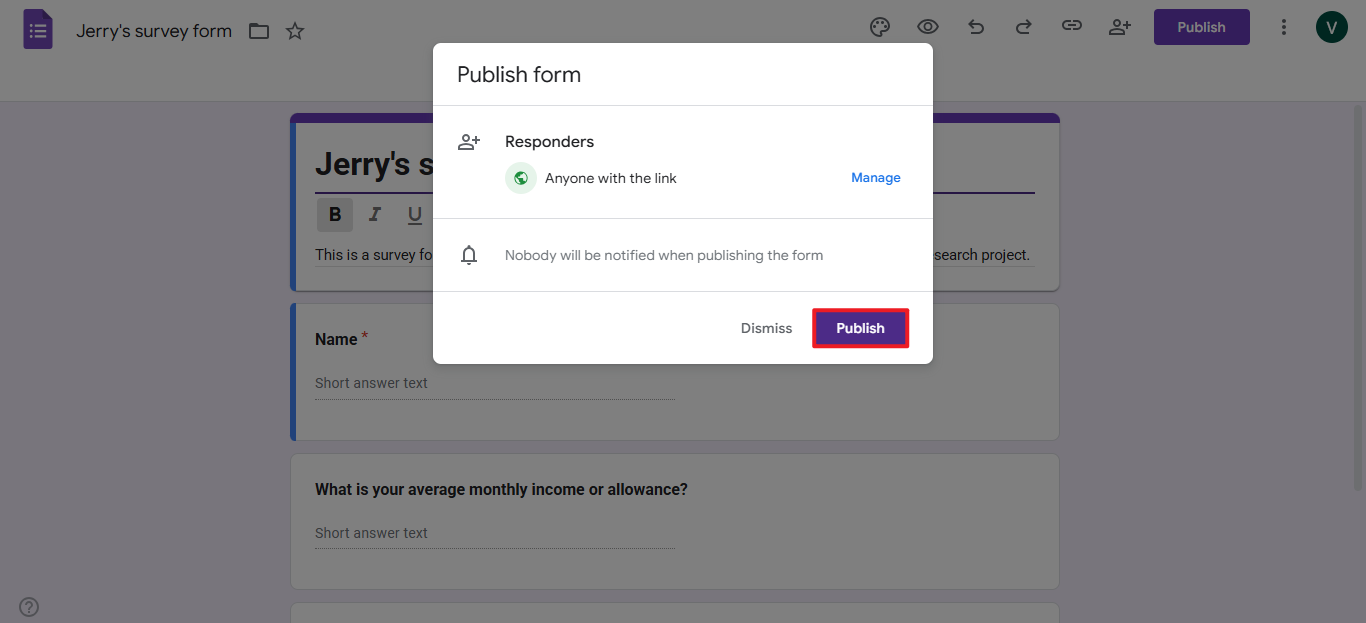Manage responder access settings
The width and height of the screenshot is (1366, 623).
coord(875,177)
